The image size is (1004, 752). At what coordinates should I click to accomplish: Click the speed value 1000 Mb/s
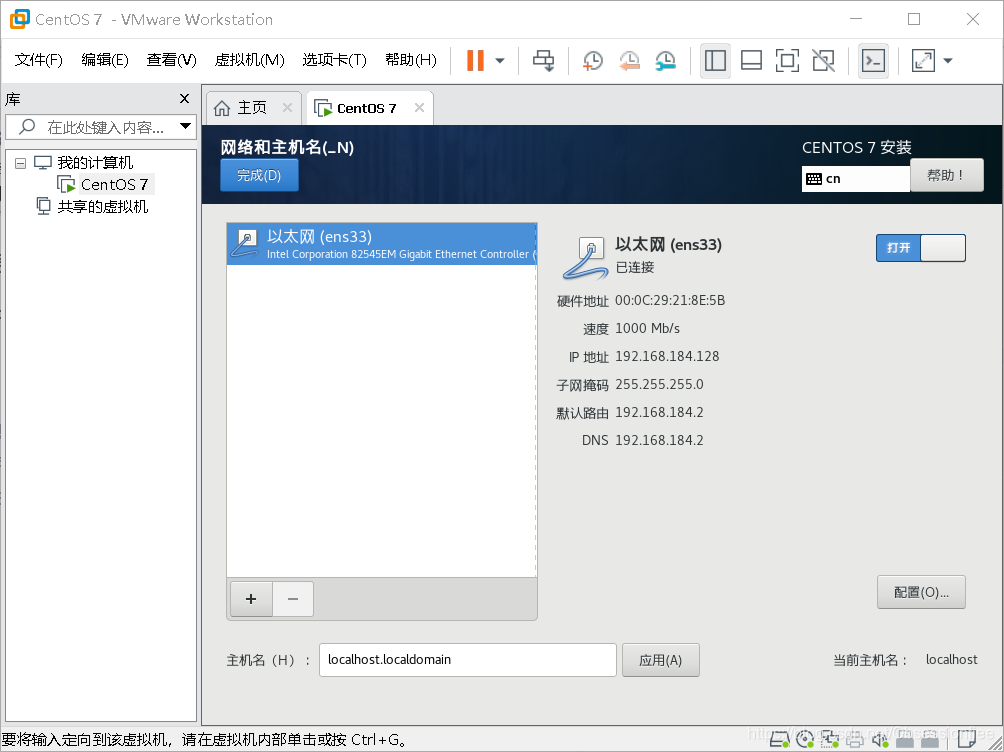coord(647,329)
